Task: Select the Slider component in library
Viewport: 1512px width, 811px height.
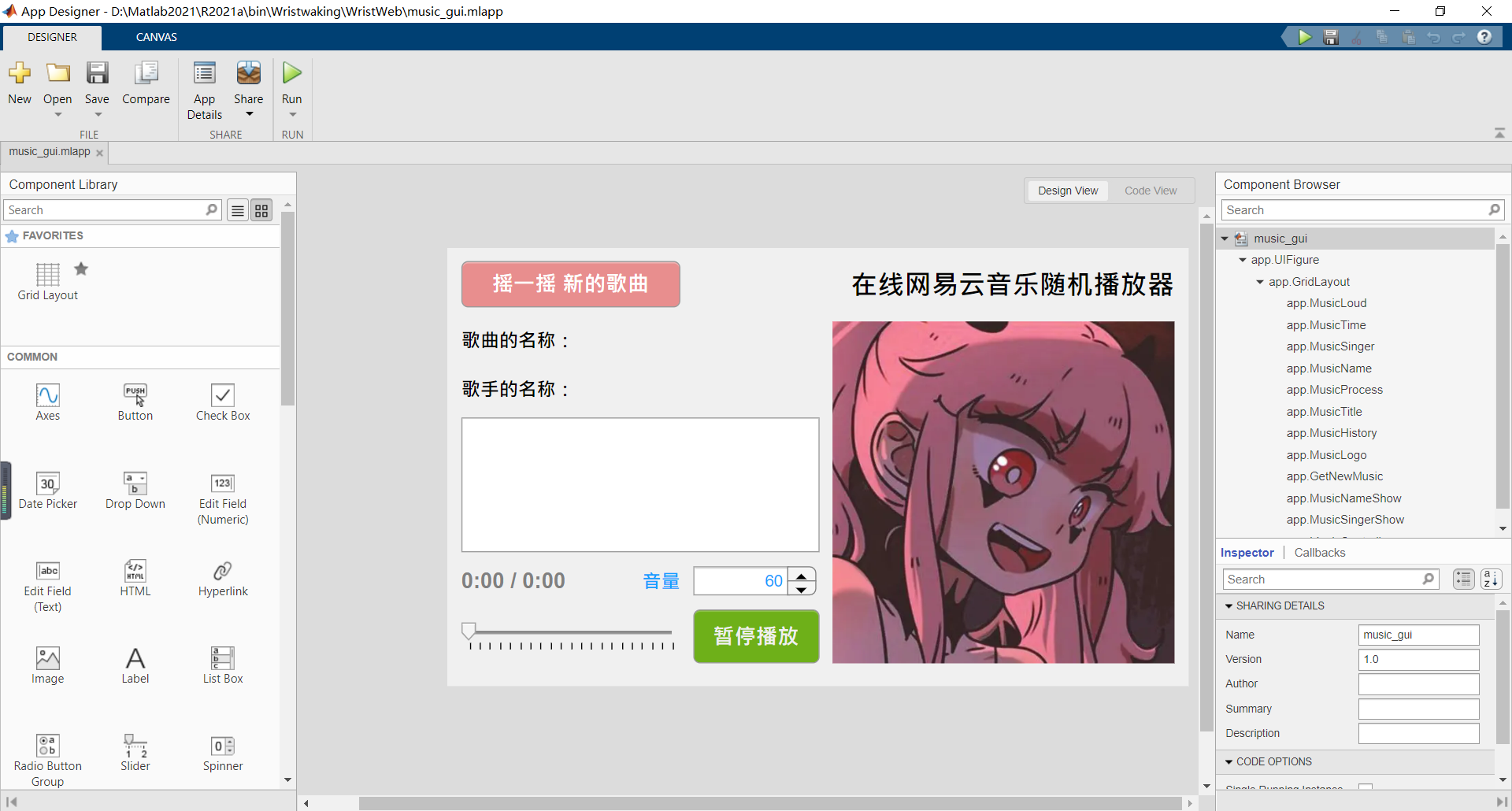Action: tap(135, 753)
